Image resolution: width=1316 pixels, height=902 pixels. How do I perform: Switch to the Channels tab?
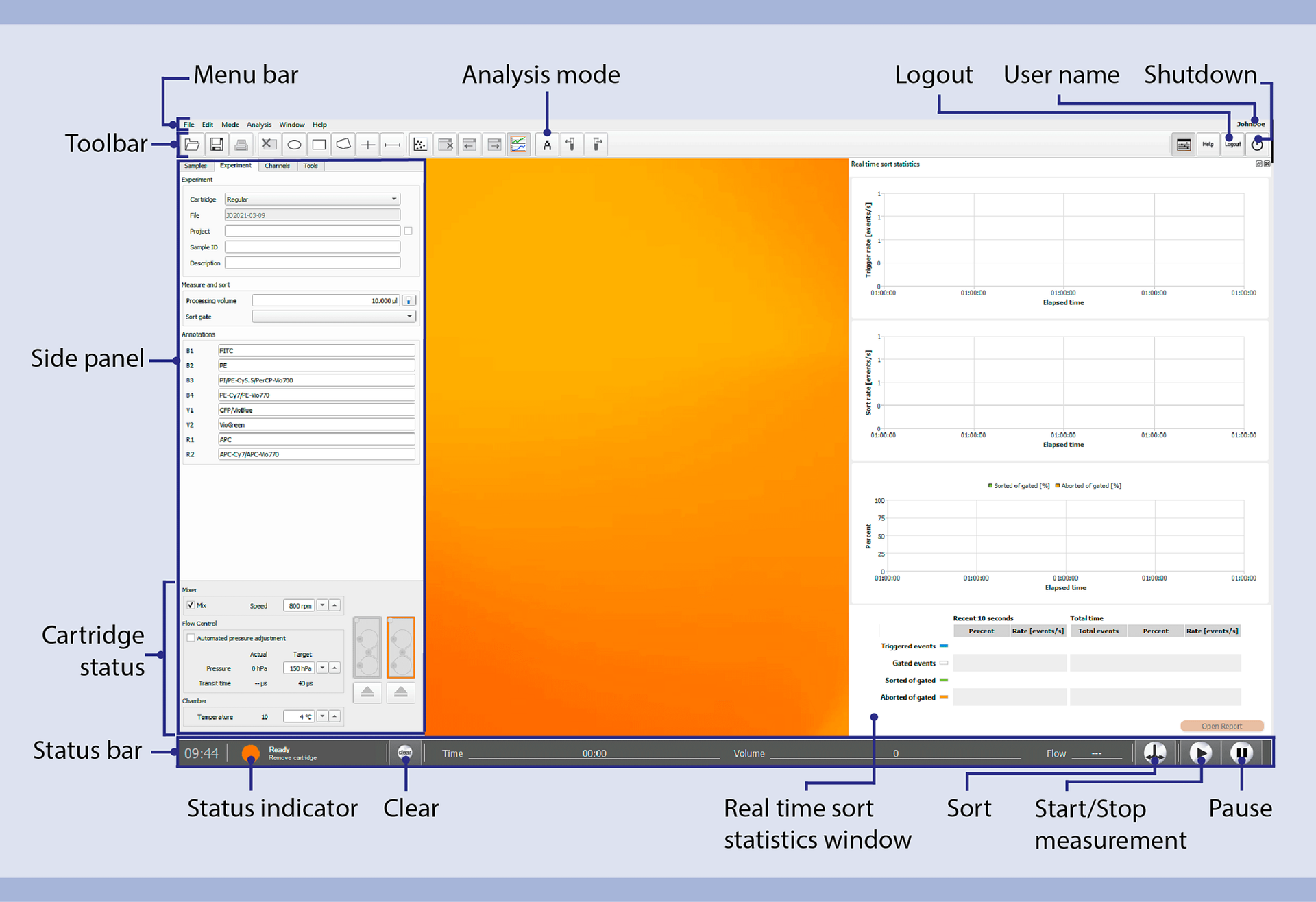(277, 166)
